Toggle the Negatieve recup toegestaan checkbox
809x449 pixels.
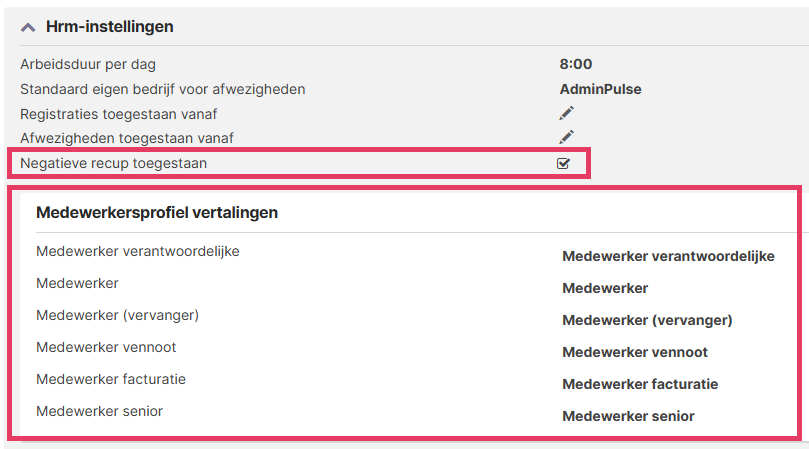click(x=563, y=163)
